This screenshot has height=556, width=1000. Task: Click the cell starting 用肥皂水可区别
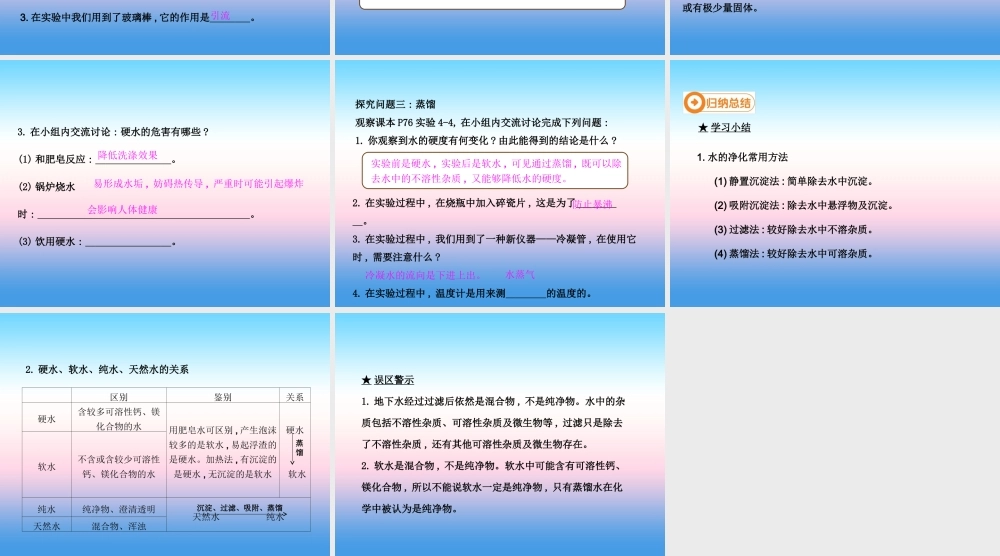pyautogui.click(x=223, y=452)
